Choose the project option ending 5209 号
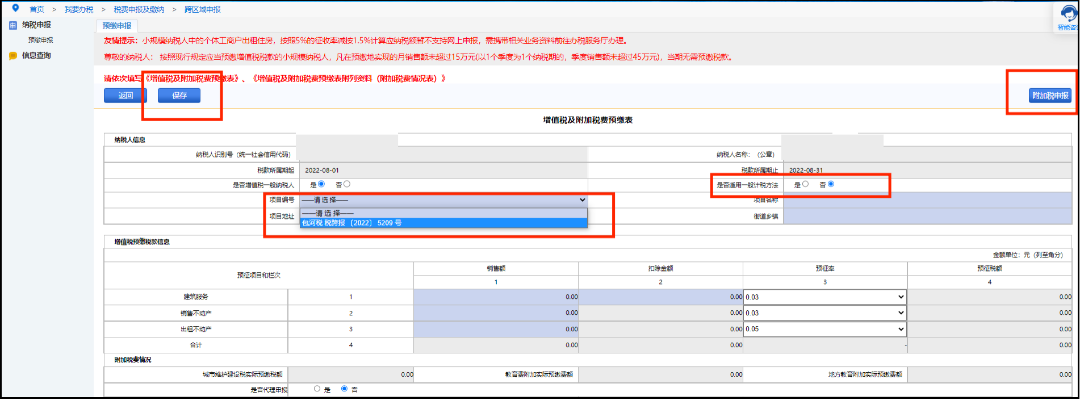The width and height of the screenshot is (1080, 399). (x=444, y=223)
